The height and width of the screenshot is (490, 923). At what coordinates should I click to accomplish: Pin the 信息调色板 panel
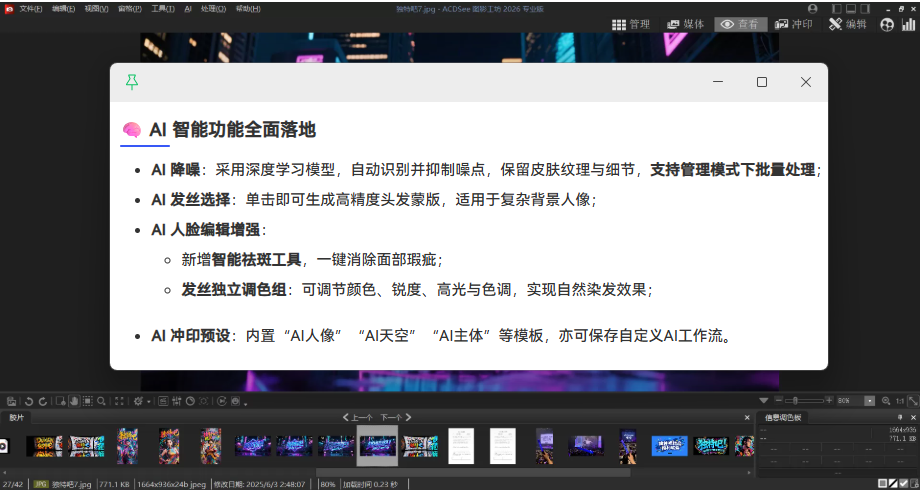pyautogui.click(x=899, y=417)
